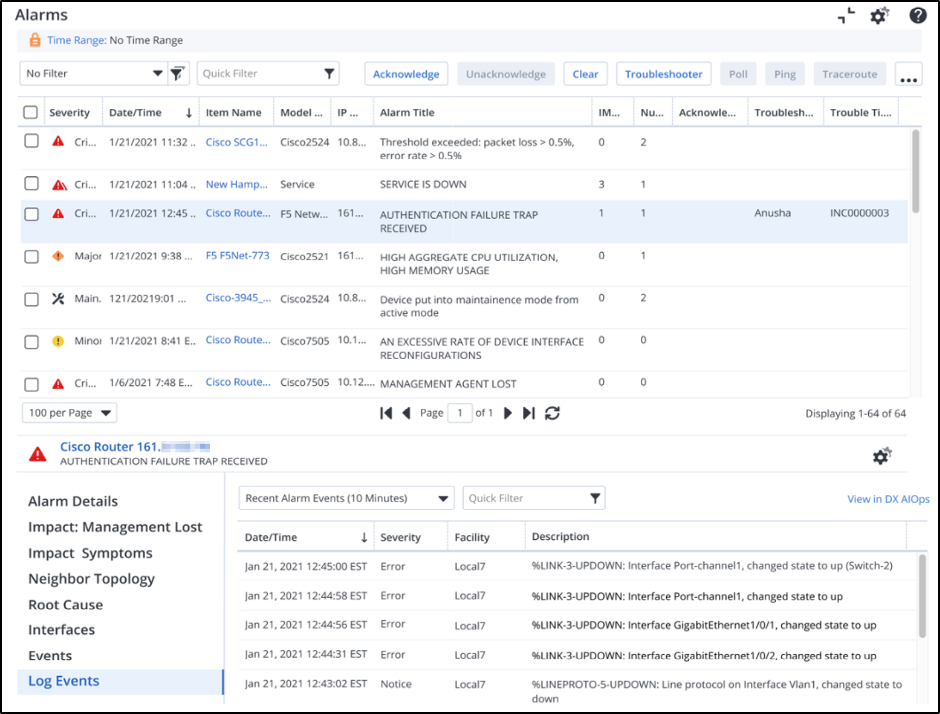Switch to the Neighbor Topology section
Screen dimensions: 940x714
(x=91, y=578)
